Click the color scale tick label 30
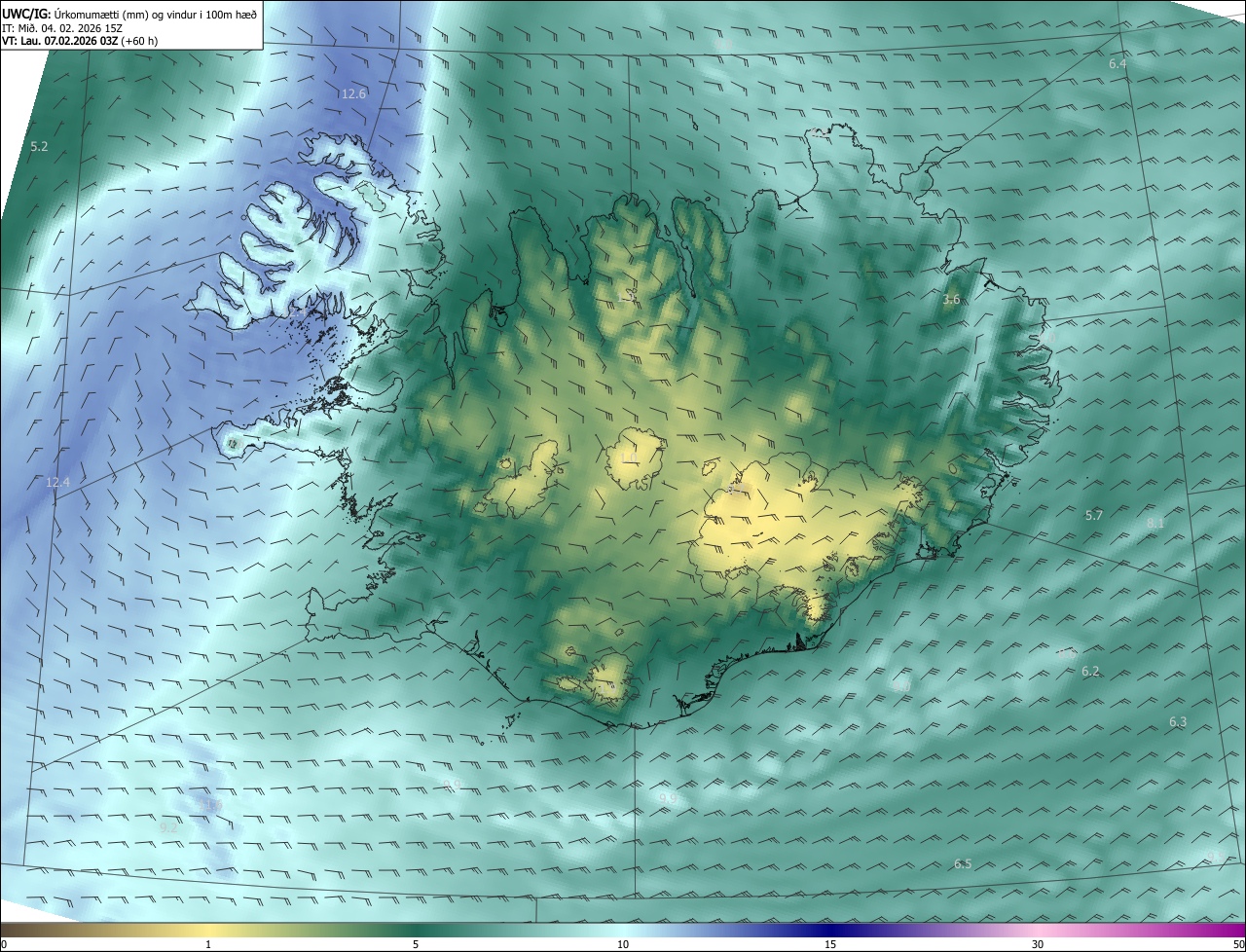Screen dimensions: 1246x952 1038,945
